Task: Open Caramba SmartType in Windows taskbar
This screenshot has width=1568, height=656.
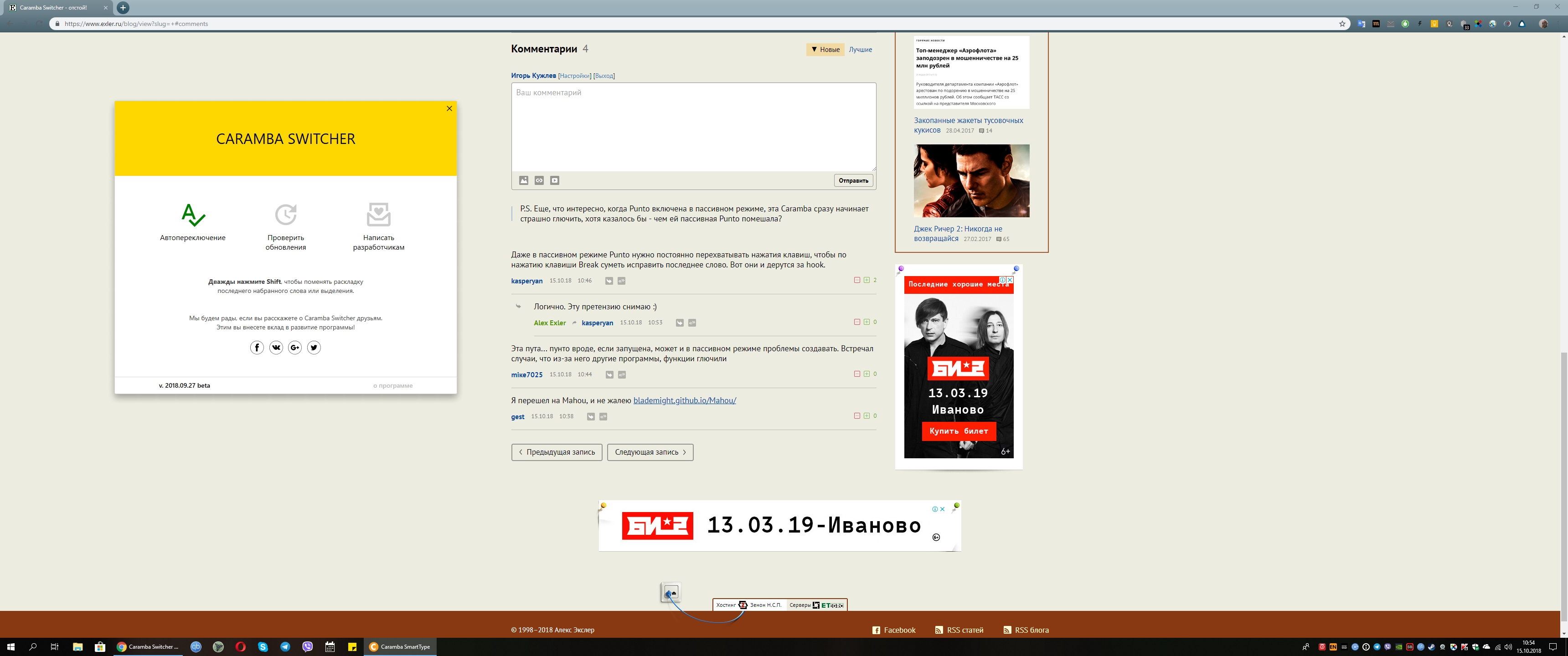Action: pyautogui.click(x=400, y=647)
